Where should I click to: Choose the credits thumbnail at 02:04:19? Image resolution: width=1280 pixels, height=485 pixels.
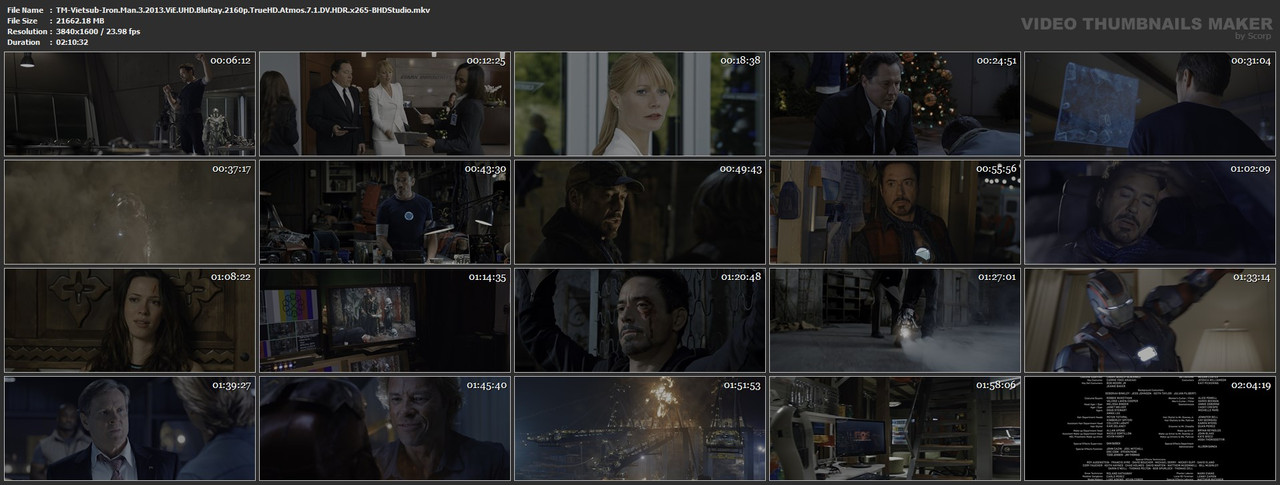point(1149,427)
